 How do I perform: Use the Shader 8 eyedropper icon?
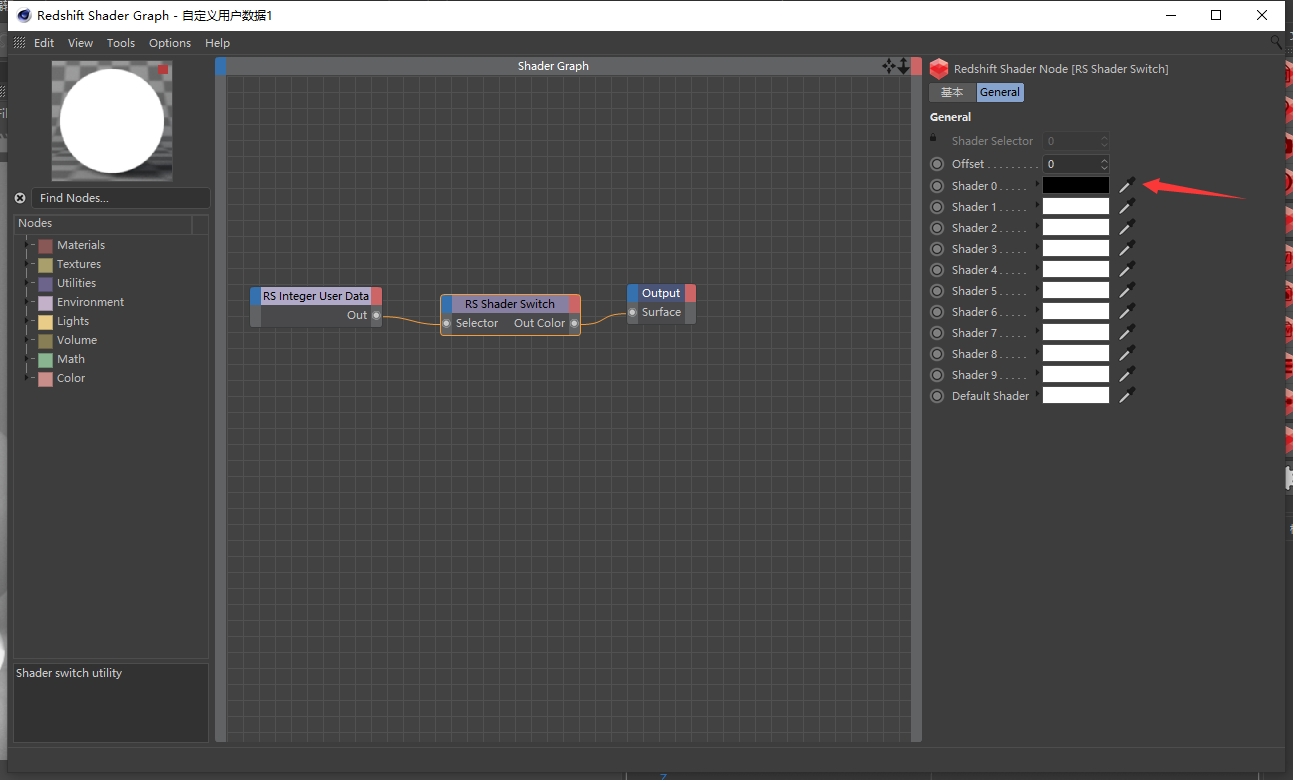tap(1127, 353)
